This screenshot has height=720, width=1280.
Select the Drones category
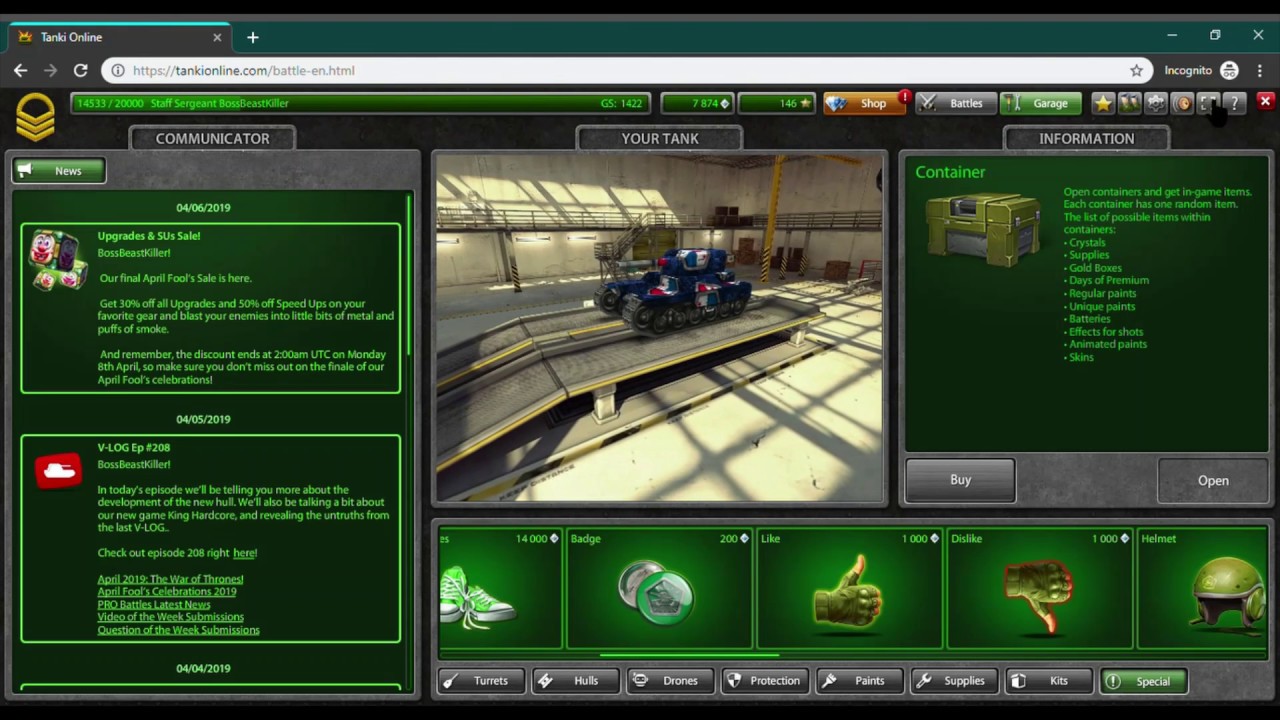click(669, 681)
